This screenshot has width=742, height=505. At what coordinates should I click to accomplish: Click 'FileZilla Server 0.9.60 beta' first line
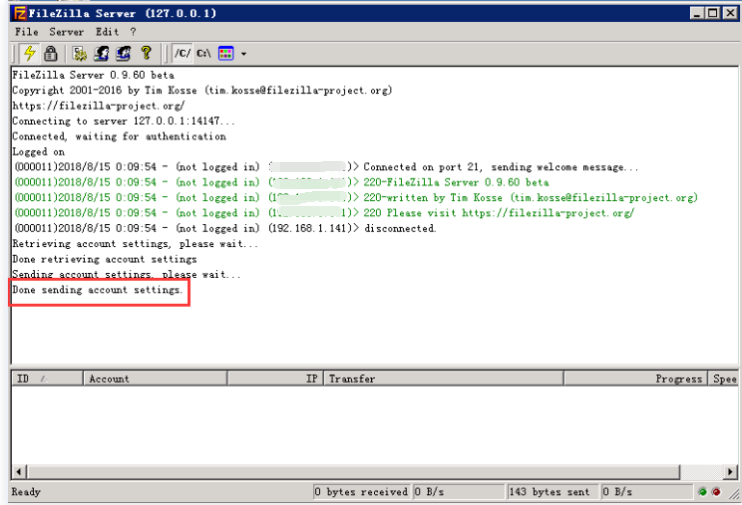coord(93,75)
